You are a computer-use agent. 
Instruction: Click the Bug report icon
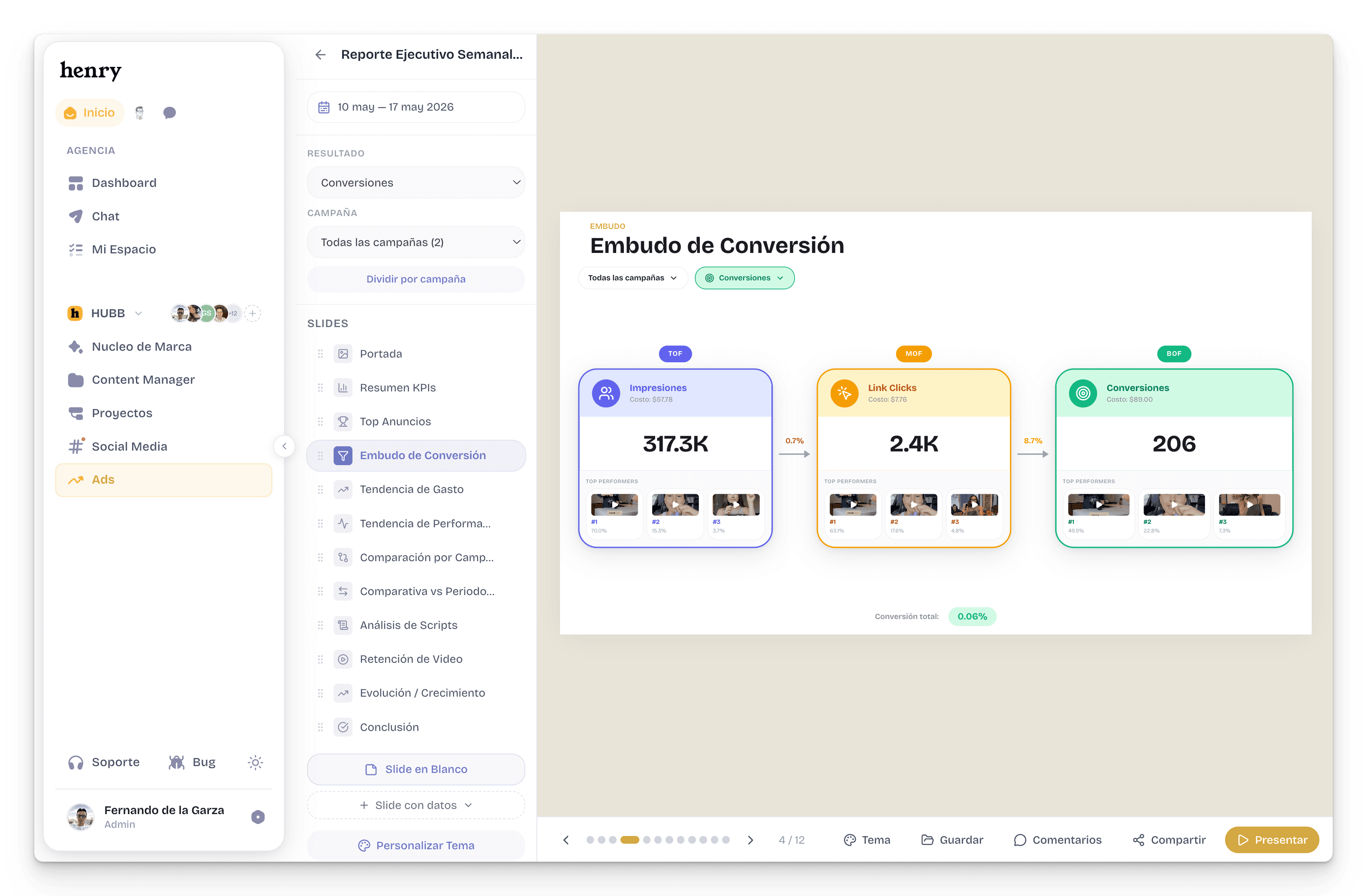(176, 762)
